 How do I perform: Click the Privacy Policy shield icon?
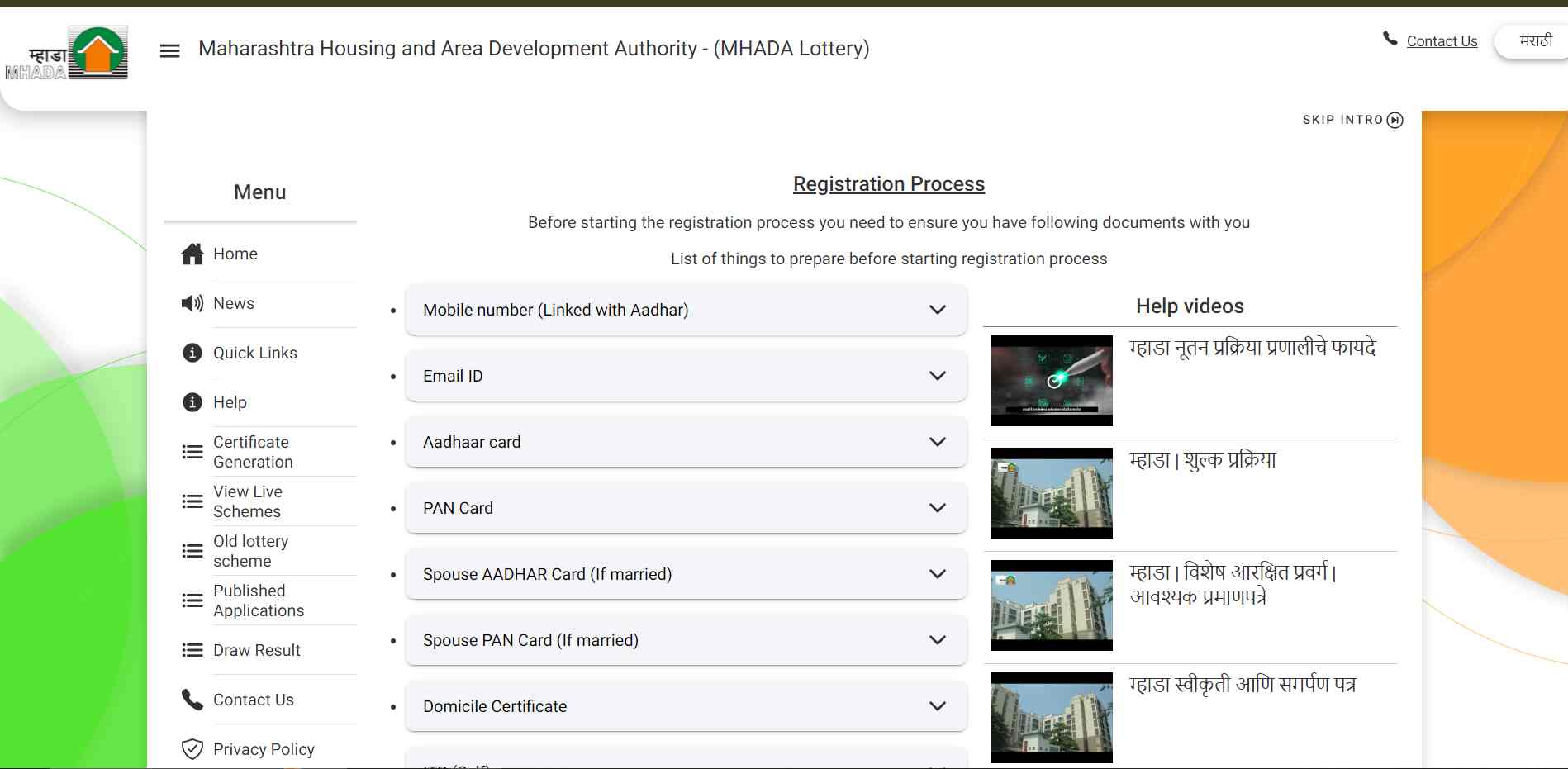tap(192, 749)
